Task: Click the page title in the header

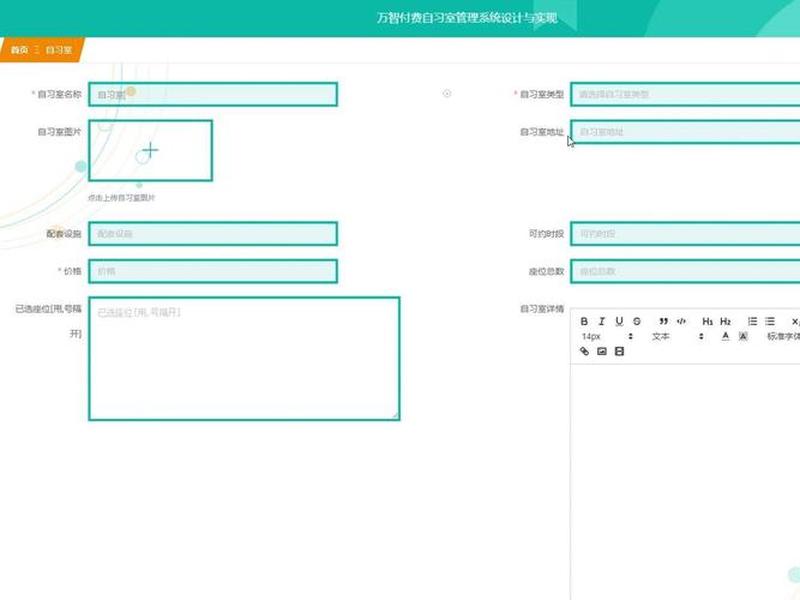Action: 467,18
